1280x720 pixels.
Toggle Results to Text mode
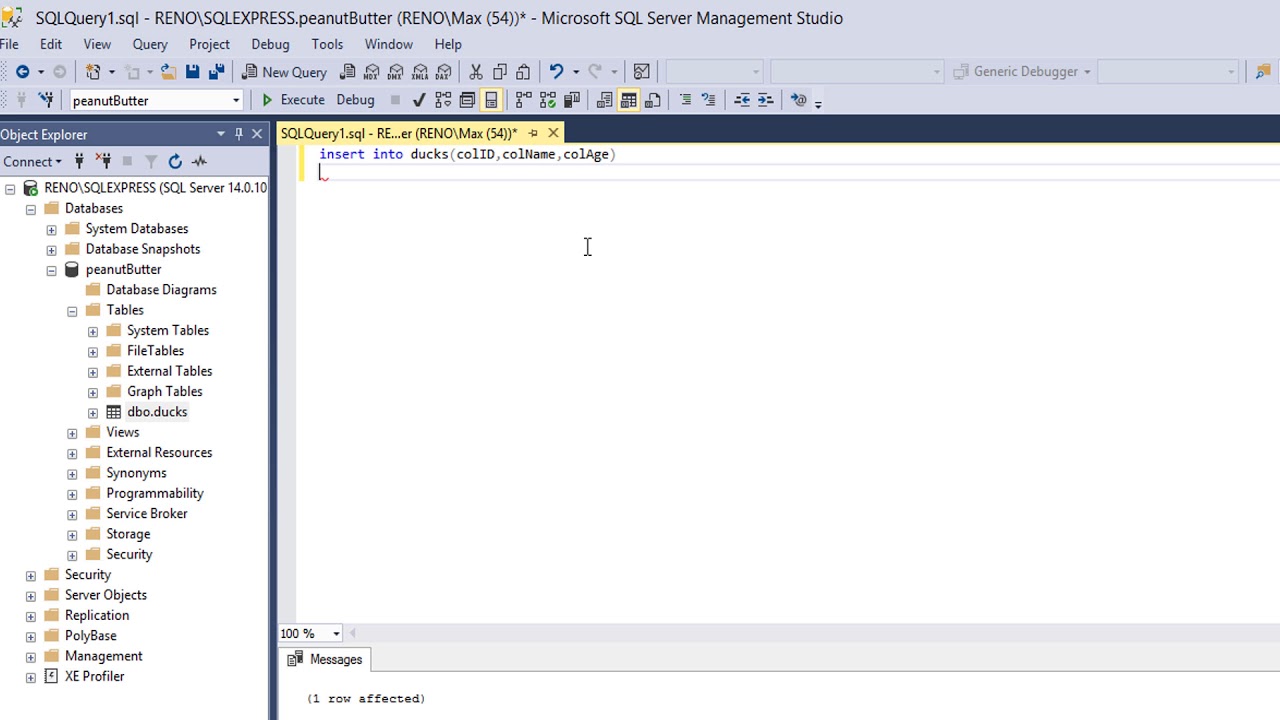tap(604, 100)
